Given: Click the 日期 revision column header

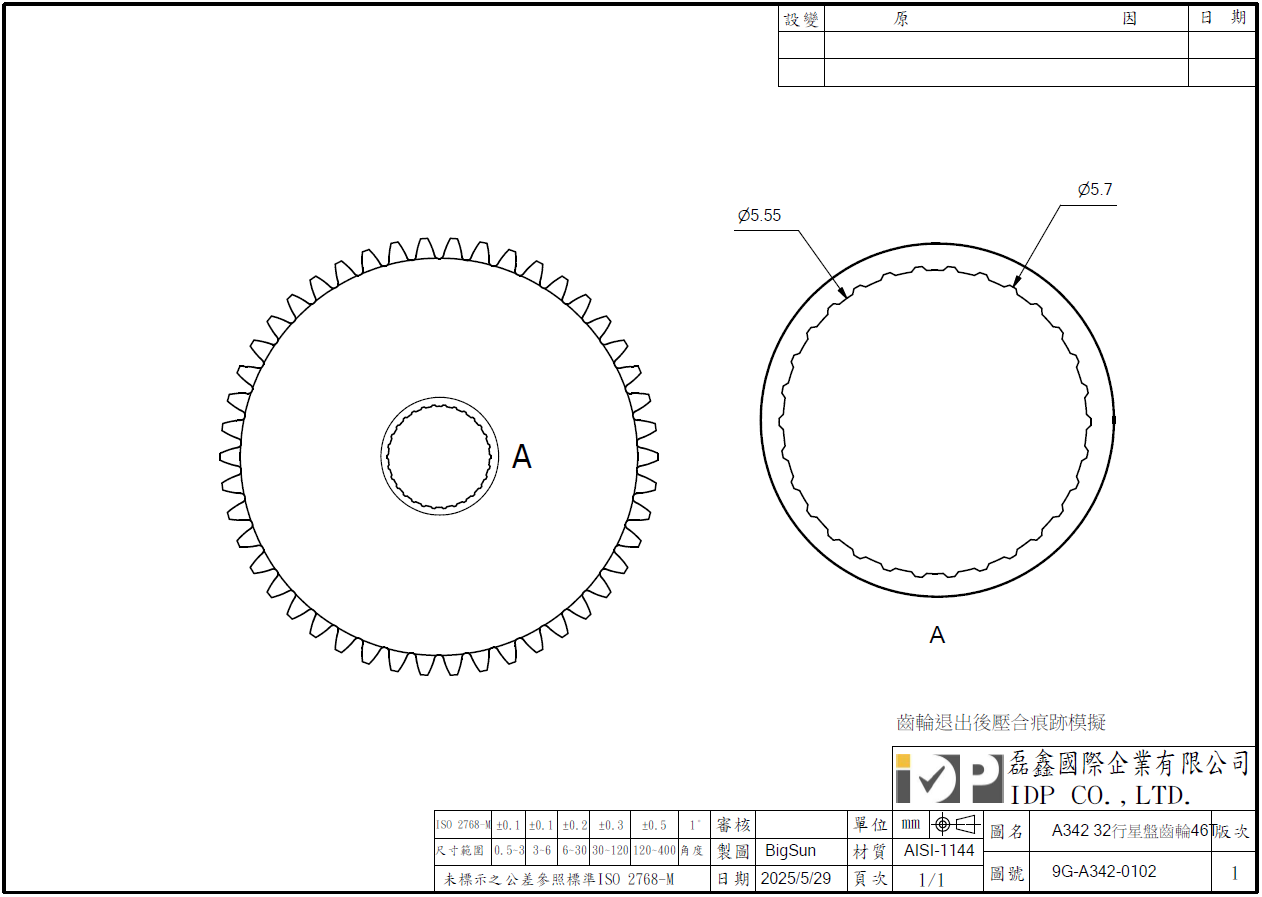Looking at the screenshot, I should point(1222,19).
